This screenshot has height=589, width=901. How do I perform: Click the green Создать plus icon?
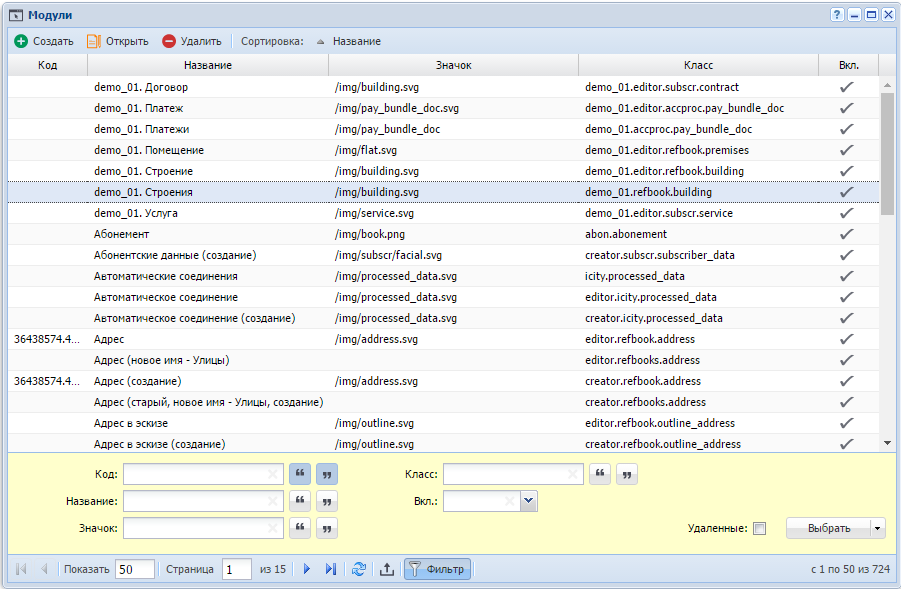pyautogui.click(x=21, y=41)
